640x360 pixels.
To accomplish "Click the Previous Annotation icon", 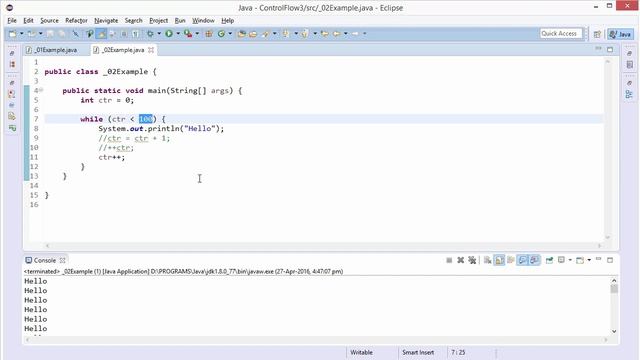I will pyautogui.click(x=305, y=34).
